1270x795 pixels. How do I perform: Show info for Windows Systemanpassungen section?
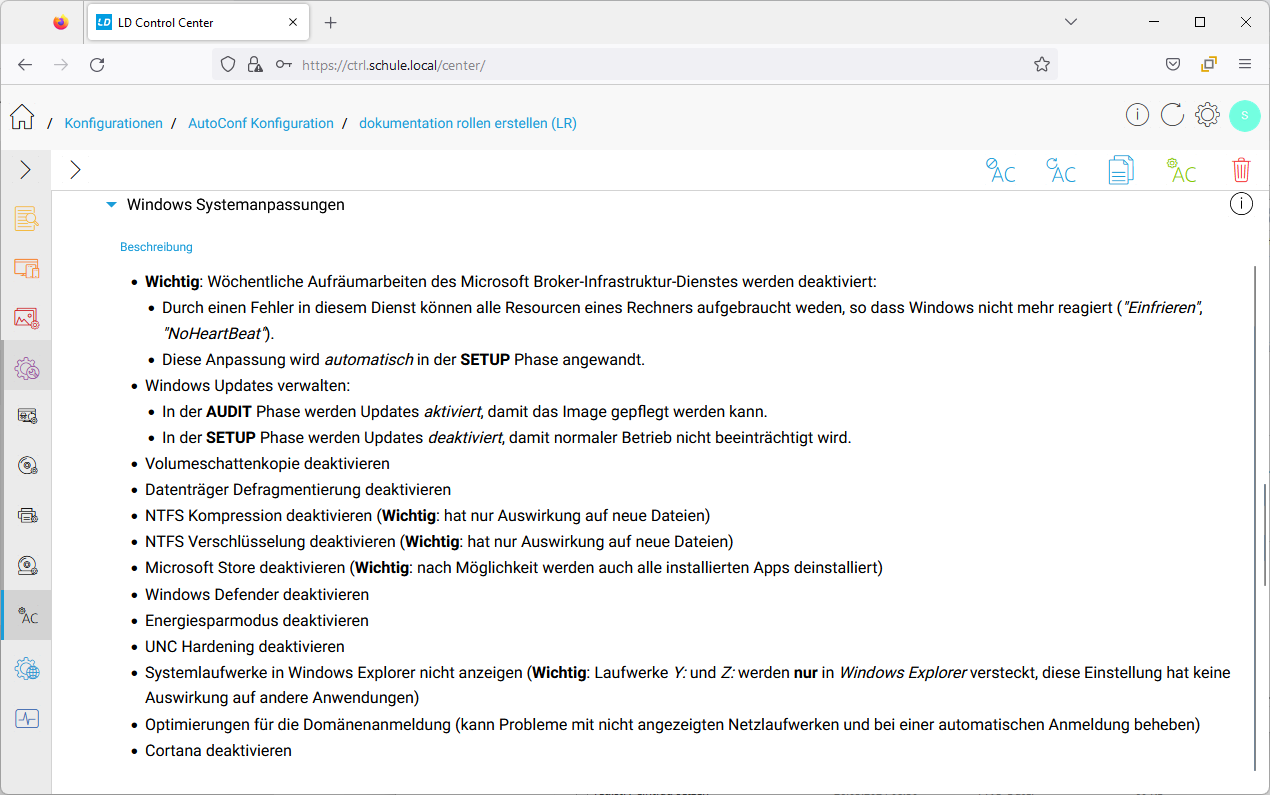1240,204
